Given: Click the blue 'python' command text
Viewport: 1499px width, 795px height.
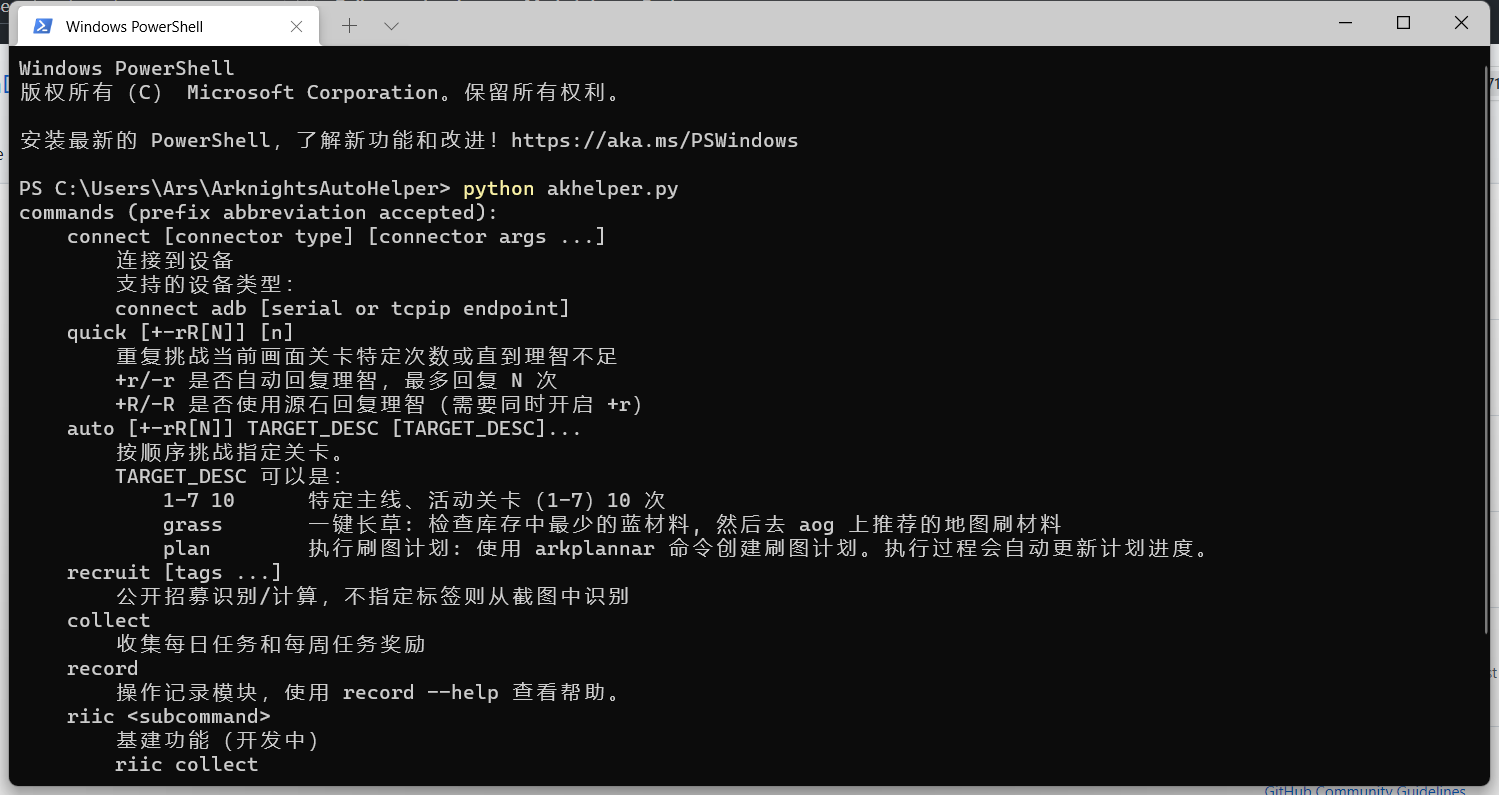Looking at the screenshot, I should pyautogui.click(x=497, y=188).
